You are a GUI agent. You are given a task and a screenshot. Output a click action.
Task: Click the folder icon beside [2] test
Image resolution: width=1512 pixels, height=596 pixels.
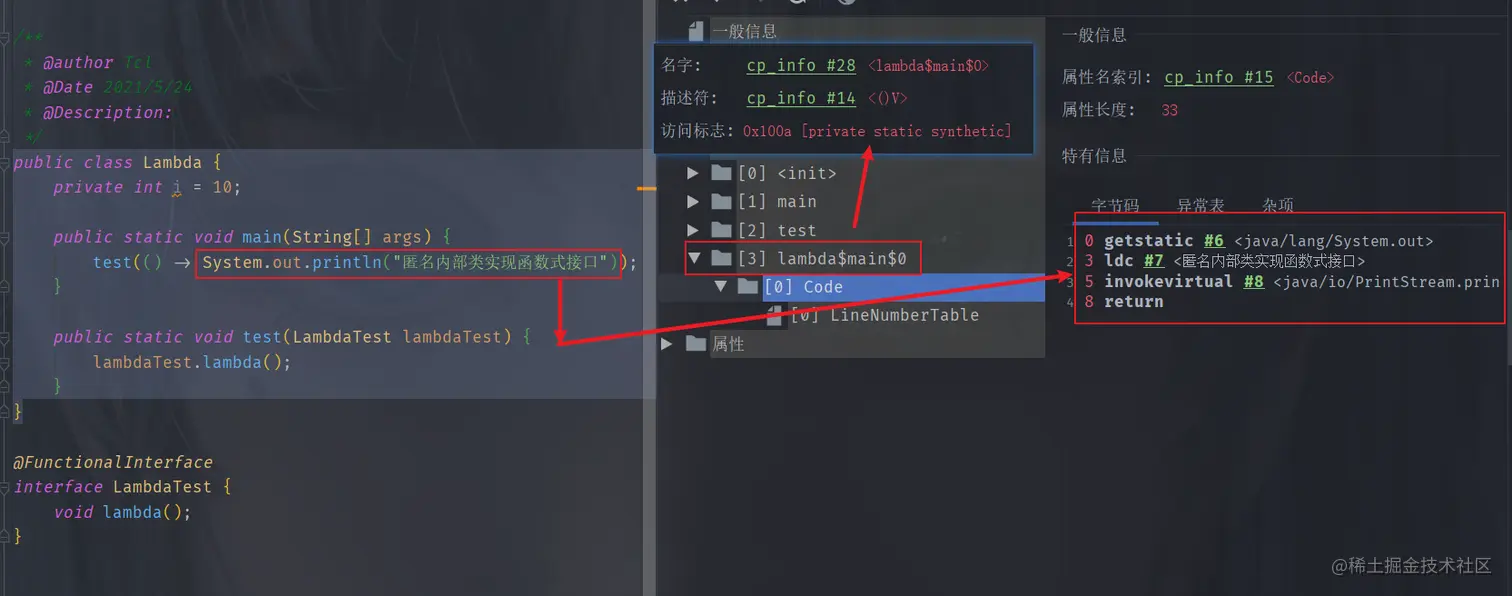[721, 230]
